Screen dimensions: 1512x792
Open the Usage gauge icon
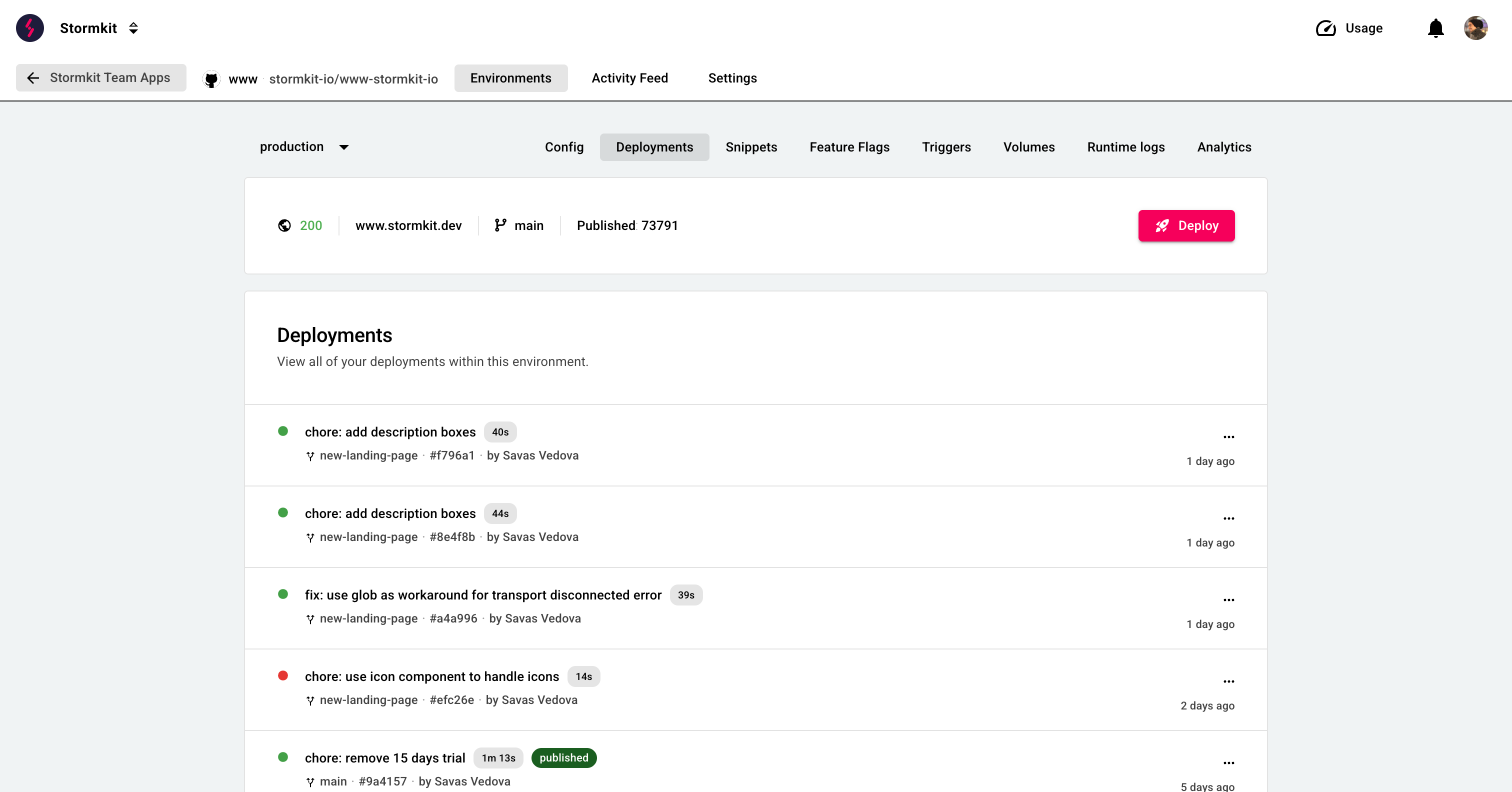[1325, 28]
